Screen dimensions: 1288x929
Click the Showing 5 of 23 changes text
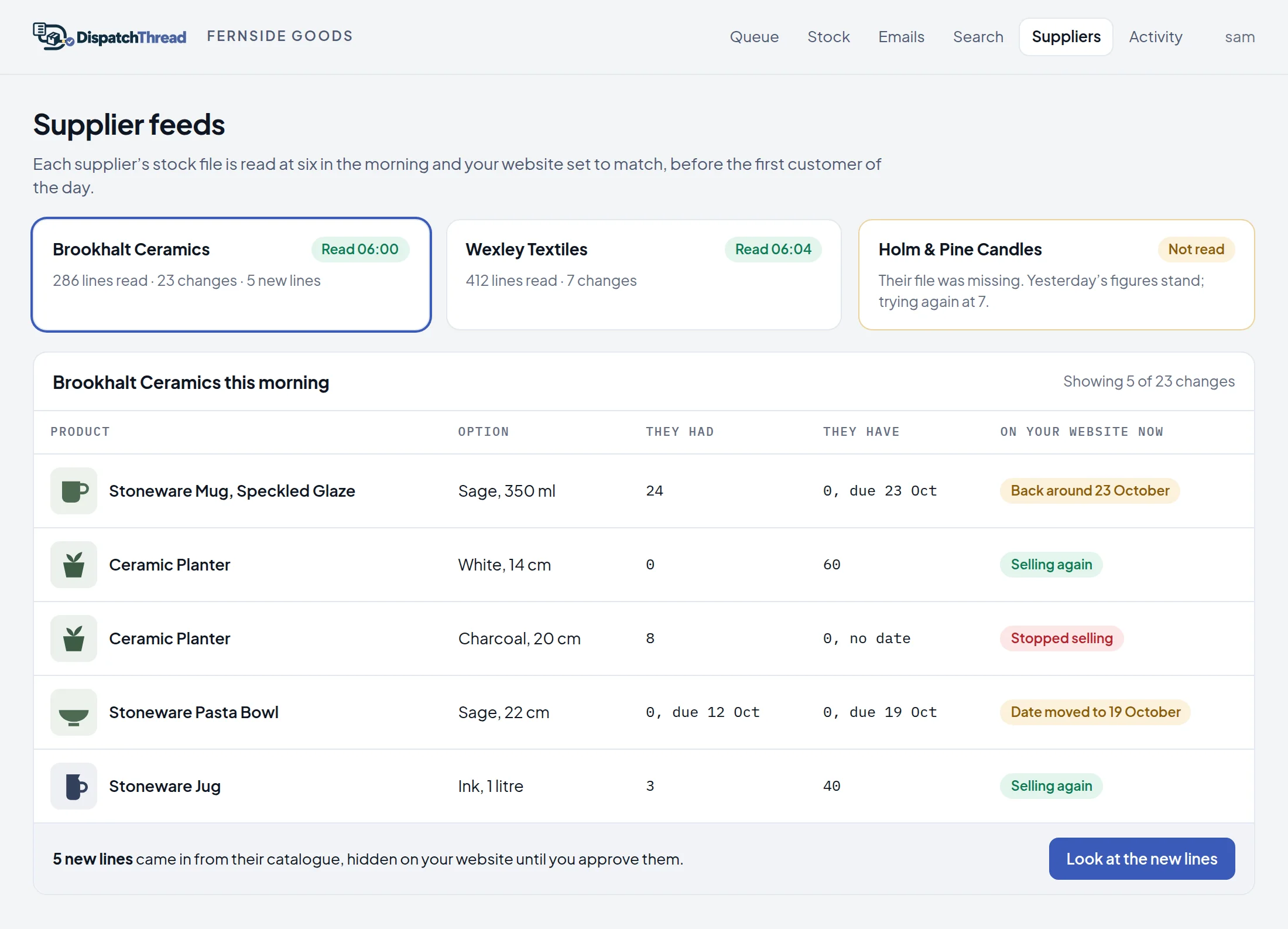tap(1149, 381)
